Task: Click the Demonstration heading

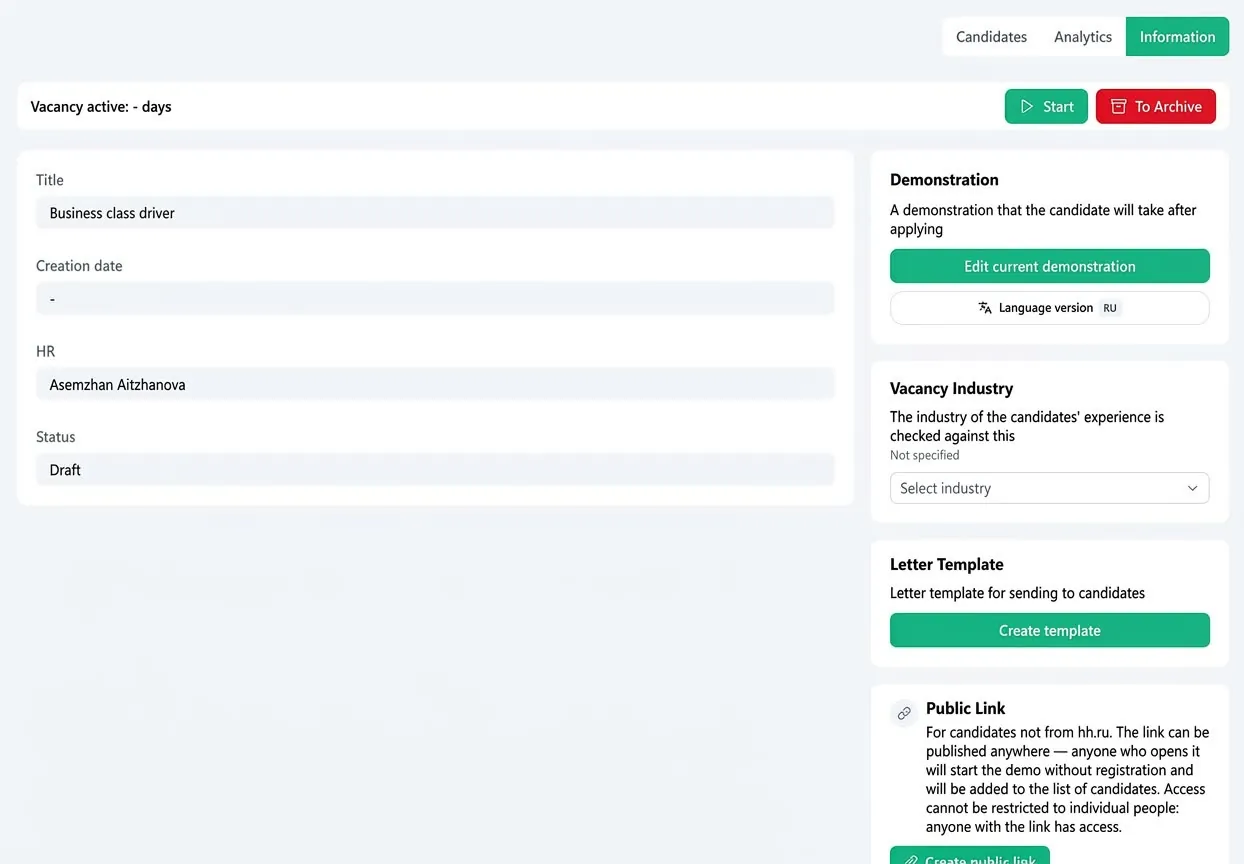Action: (944, 180)
